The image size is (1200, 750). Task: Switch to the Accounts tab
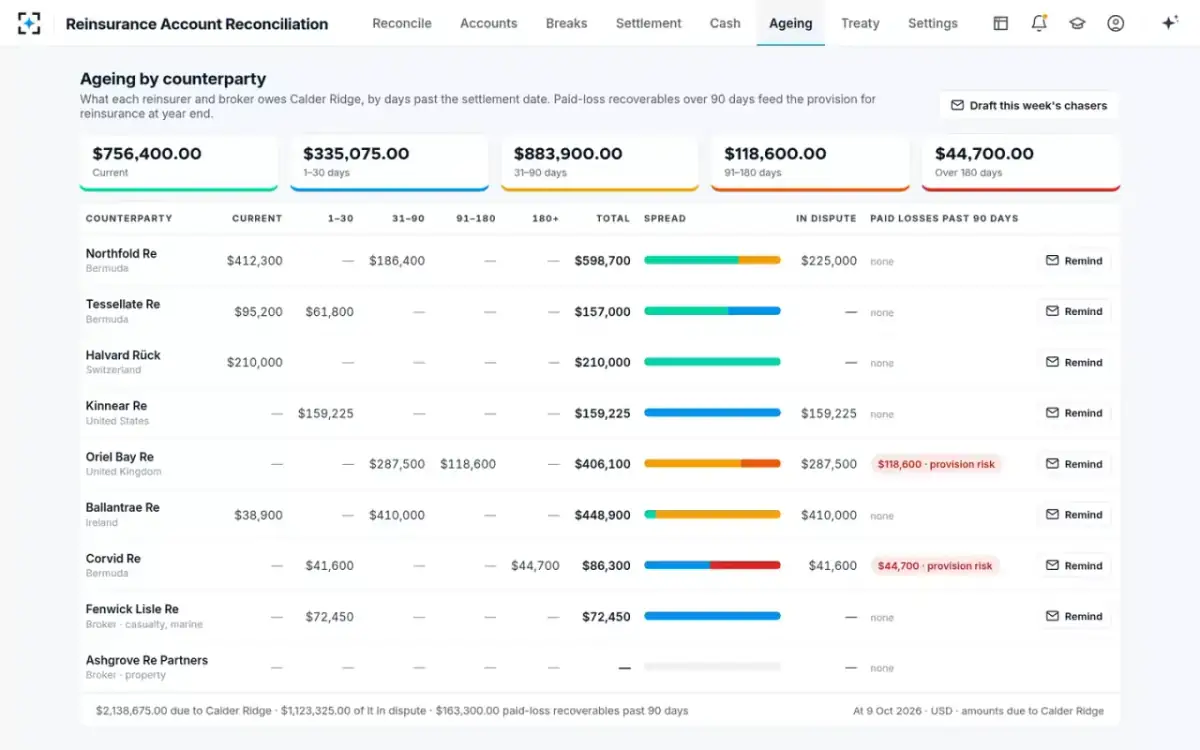(489, 23)
